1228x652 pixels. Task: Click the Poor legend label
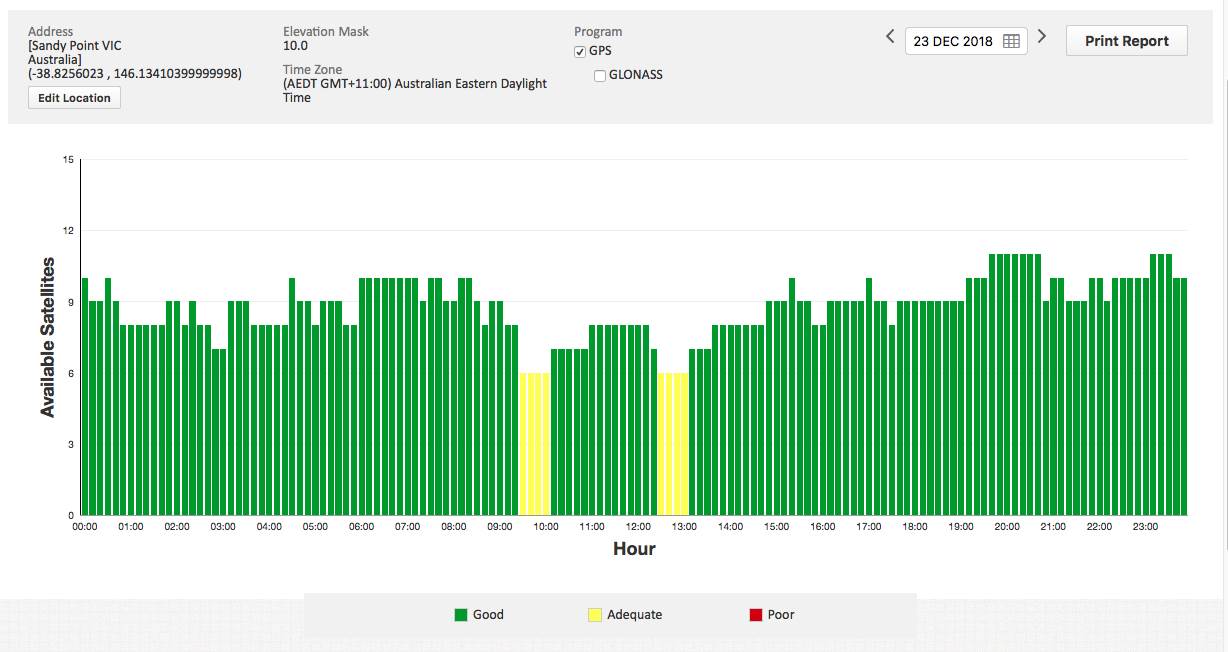click(x=781, y=615)
